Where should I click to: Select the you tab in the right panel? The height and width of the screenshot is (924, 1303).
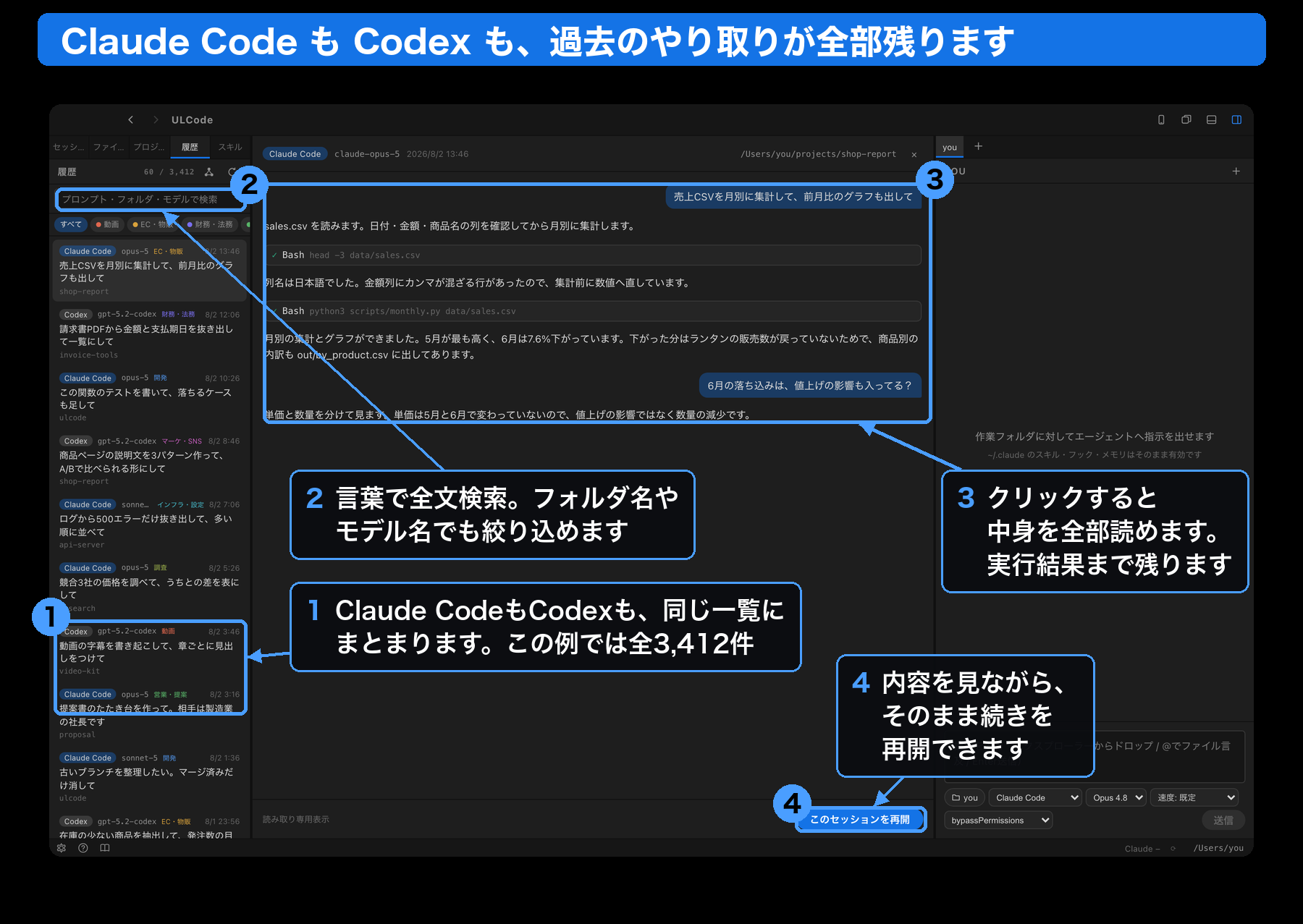coord(950,147)
